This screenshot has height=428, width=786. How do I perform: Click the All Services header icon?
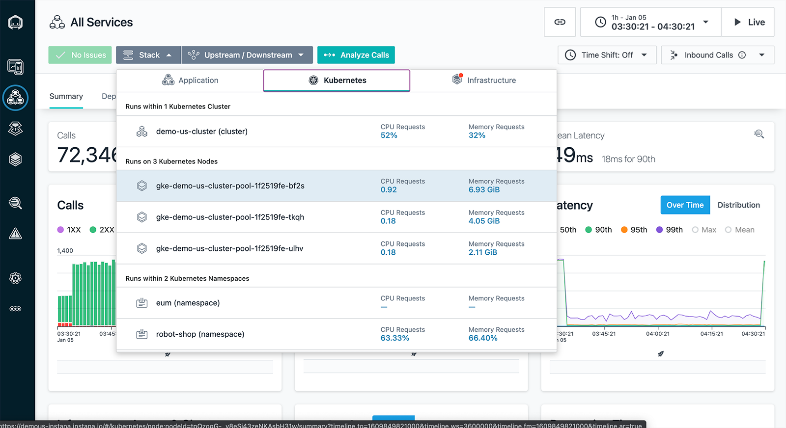(57, 22)
